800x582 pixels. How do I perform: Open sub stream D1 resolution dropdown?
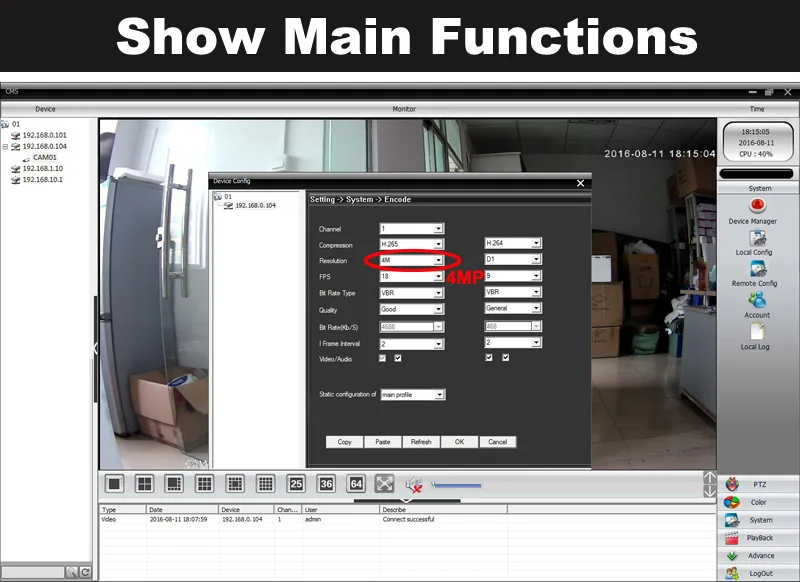click(x=513, y=259)
